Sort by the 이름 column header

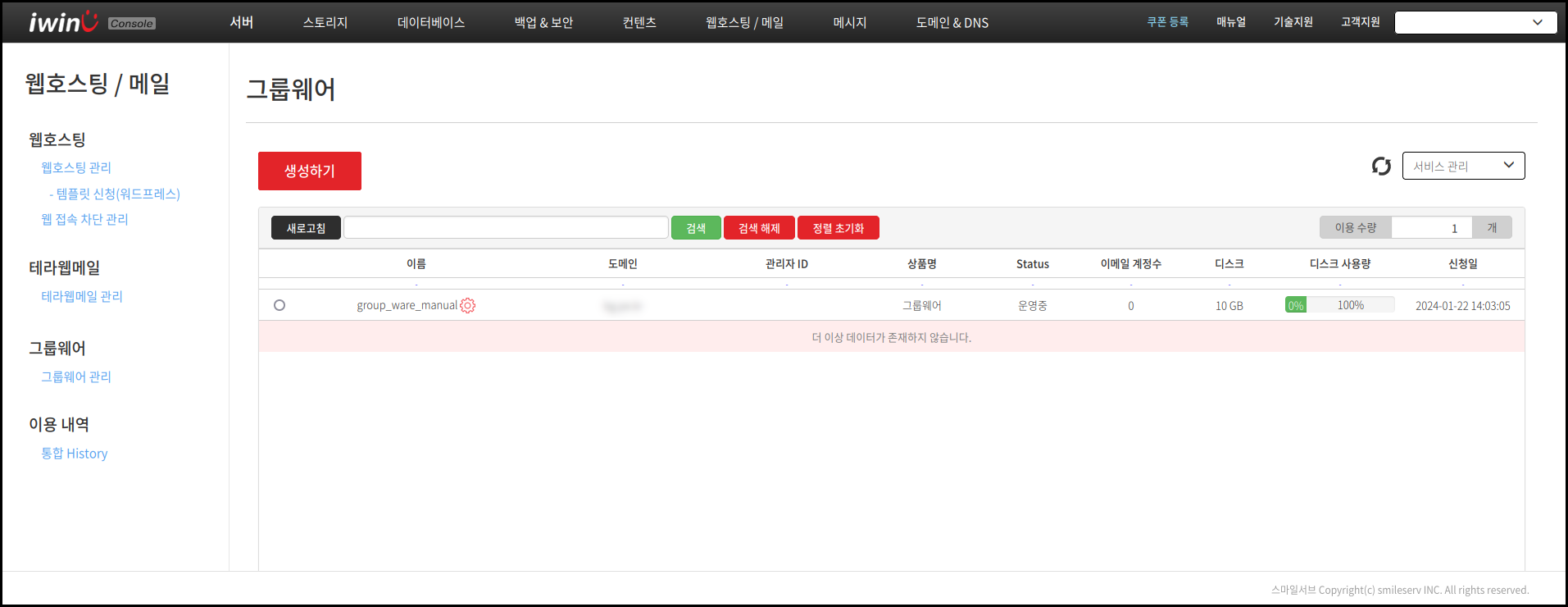click(416, 263)
